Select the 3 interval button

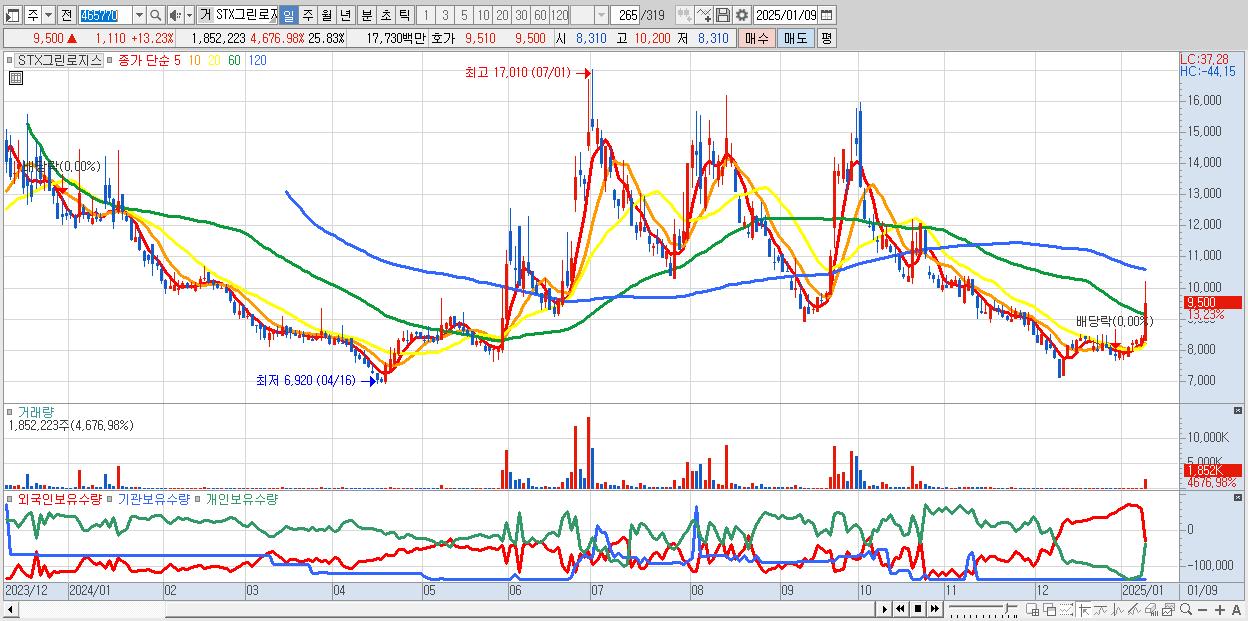click(x=445, y=15)
